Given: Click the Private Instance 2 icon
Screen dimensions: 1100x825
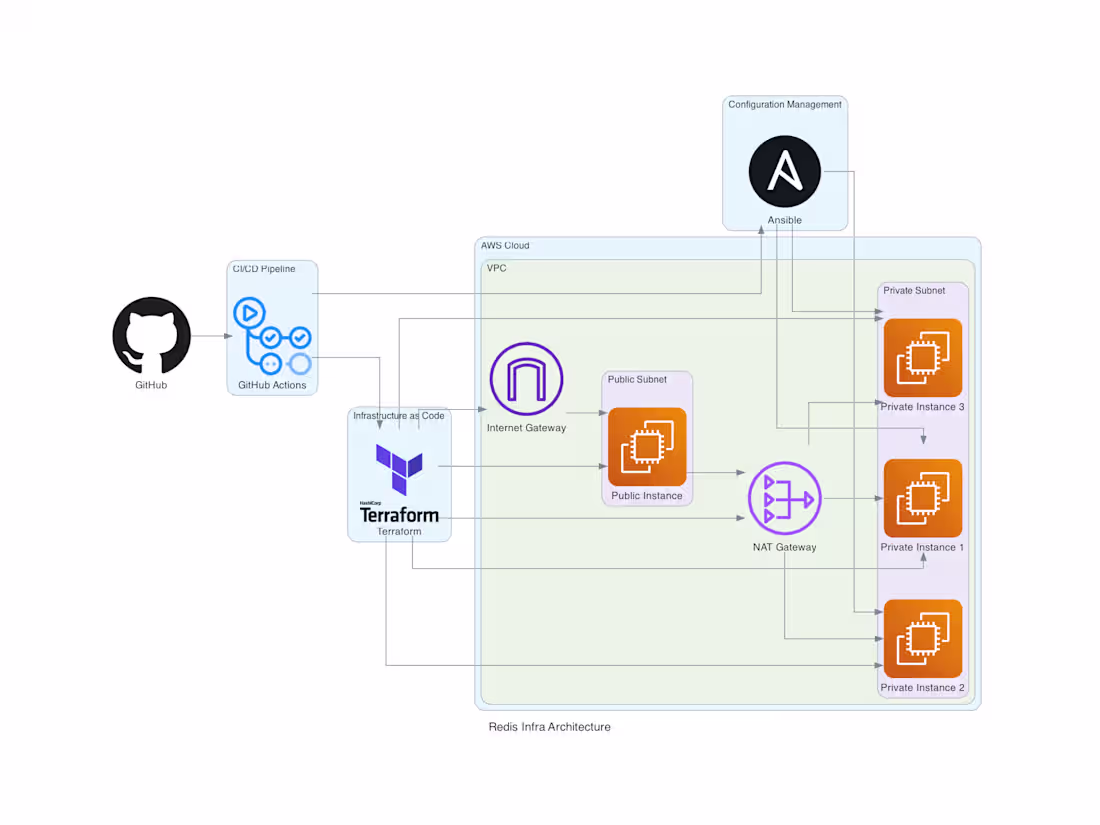Looking at the screenshot, I should pyautogui.click(x=922, y=638).
